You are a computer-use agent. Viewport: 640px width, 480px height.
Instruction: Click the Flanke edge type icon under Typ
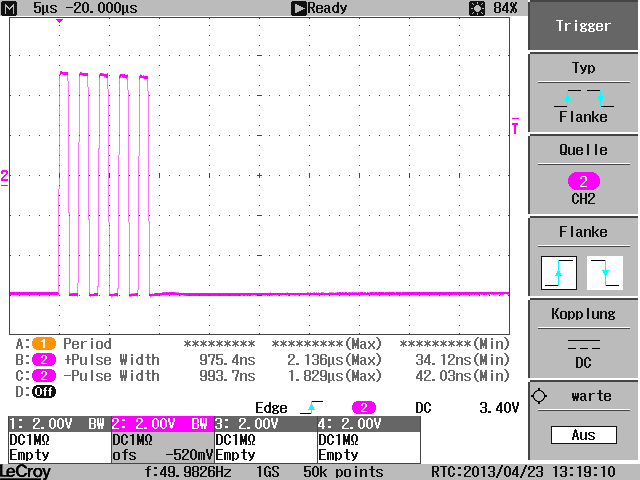[x=584, y=98]
